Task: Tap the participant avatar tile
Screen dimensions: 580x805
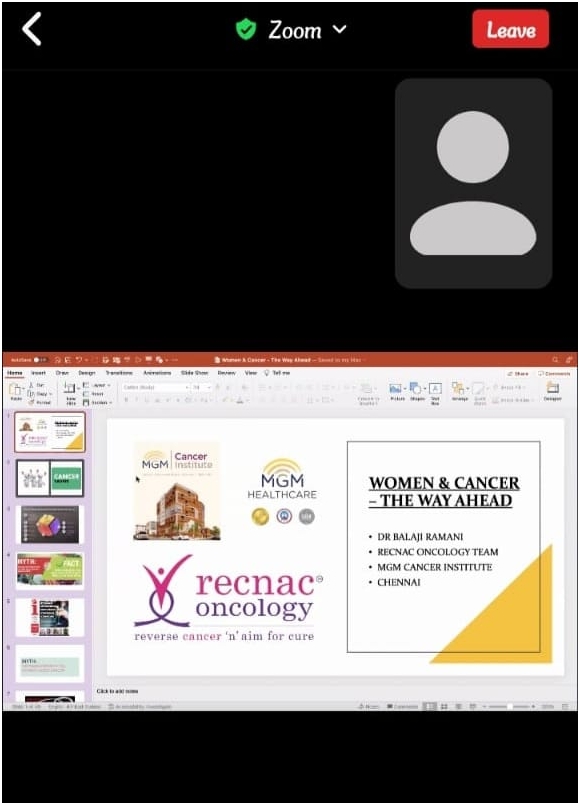Action: (473, 183)
